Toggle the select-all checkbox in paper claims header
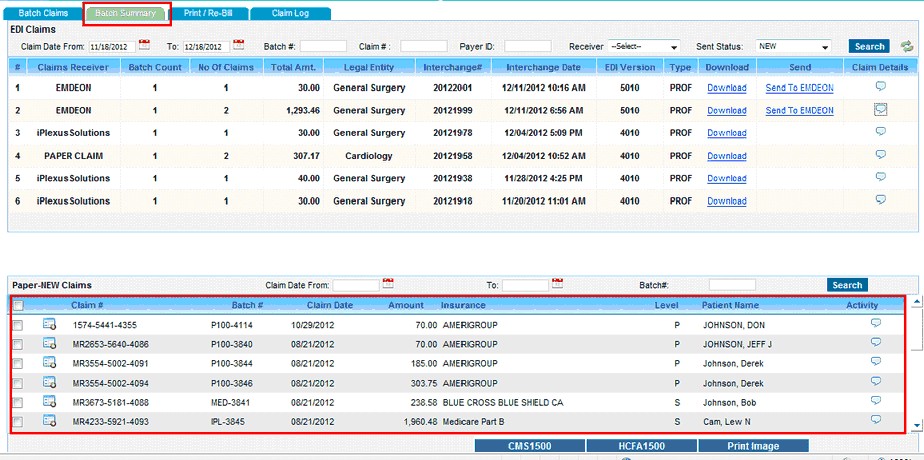The image size is (924, 460). pyautogui.click(x=18, y=306)
